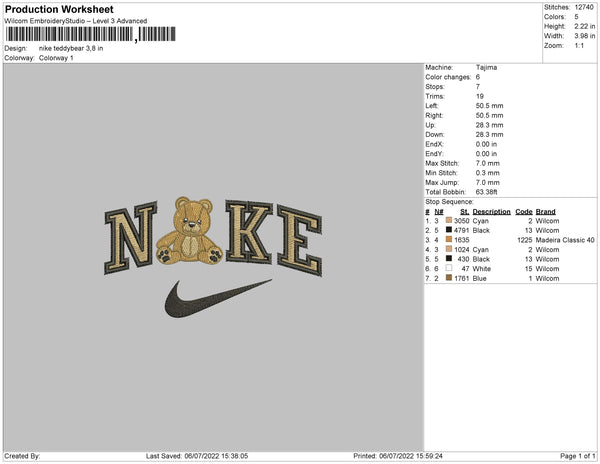The image size is (600, 464).
Task: Click the "Created By:" footer label
Action: click(x=22, y=456)
